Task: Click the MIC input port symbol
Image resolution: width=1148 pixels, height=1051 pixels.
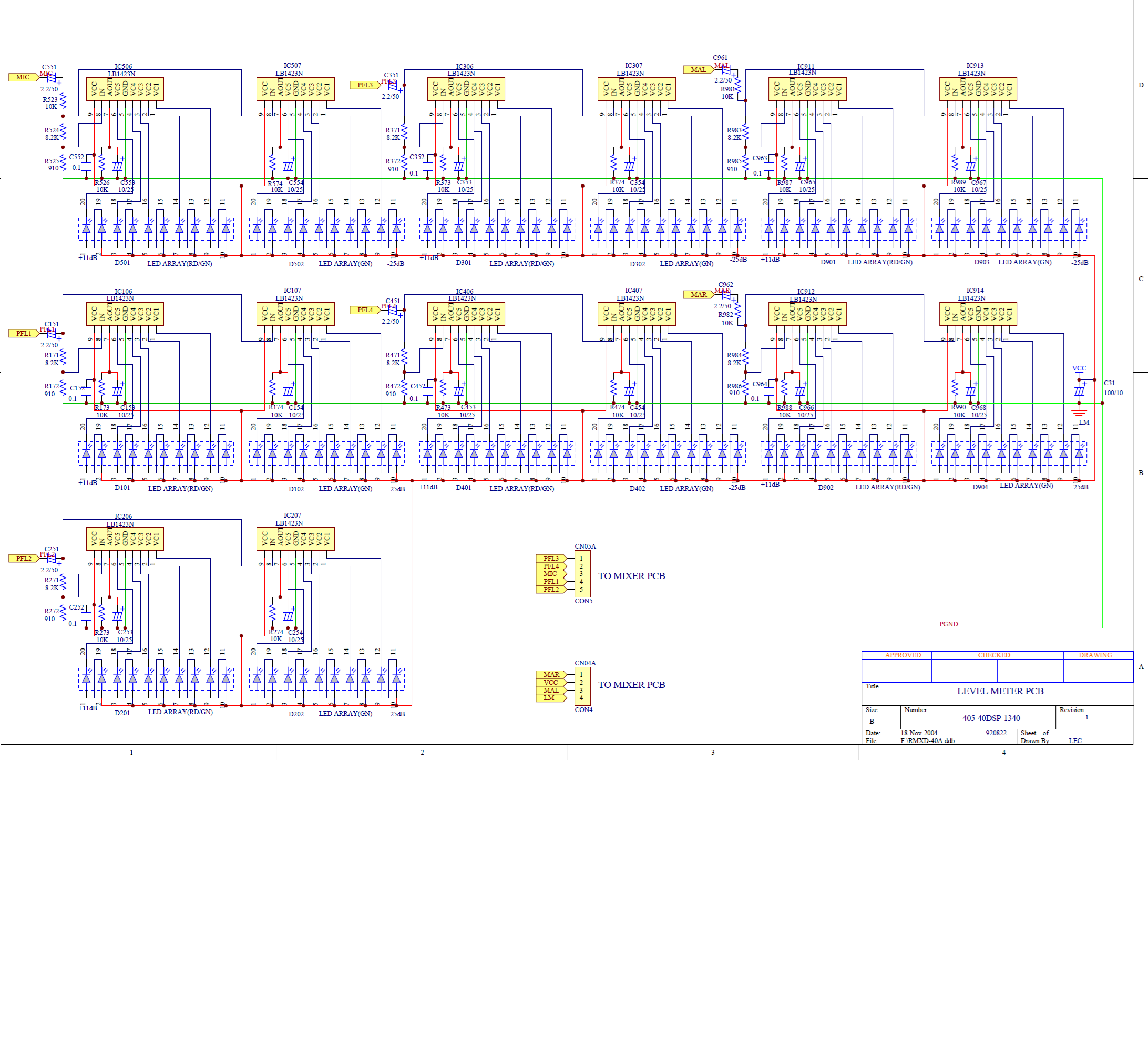Action: pos(24,77)
